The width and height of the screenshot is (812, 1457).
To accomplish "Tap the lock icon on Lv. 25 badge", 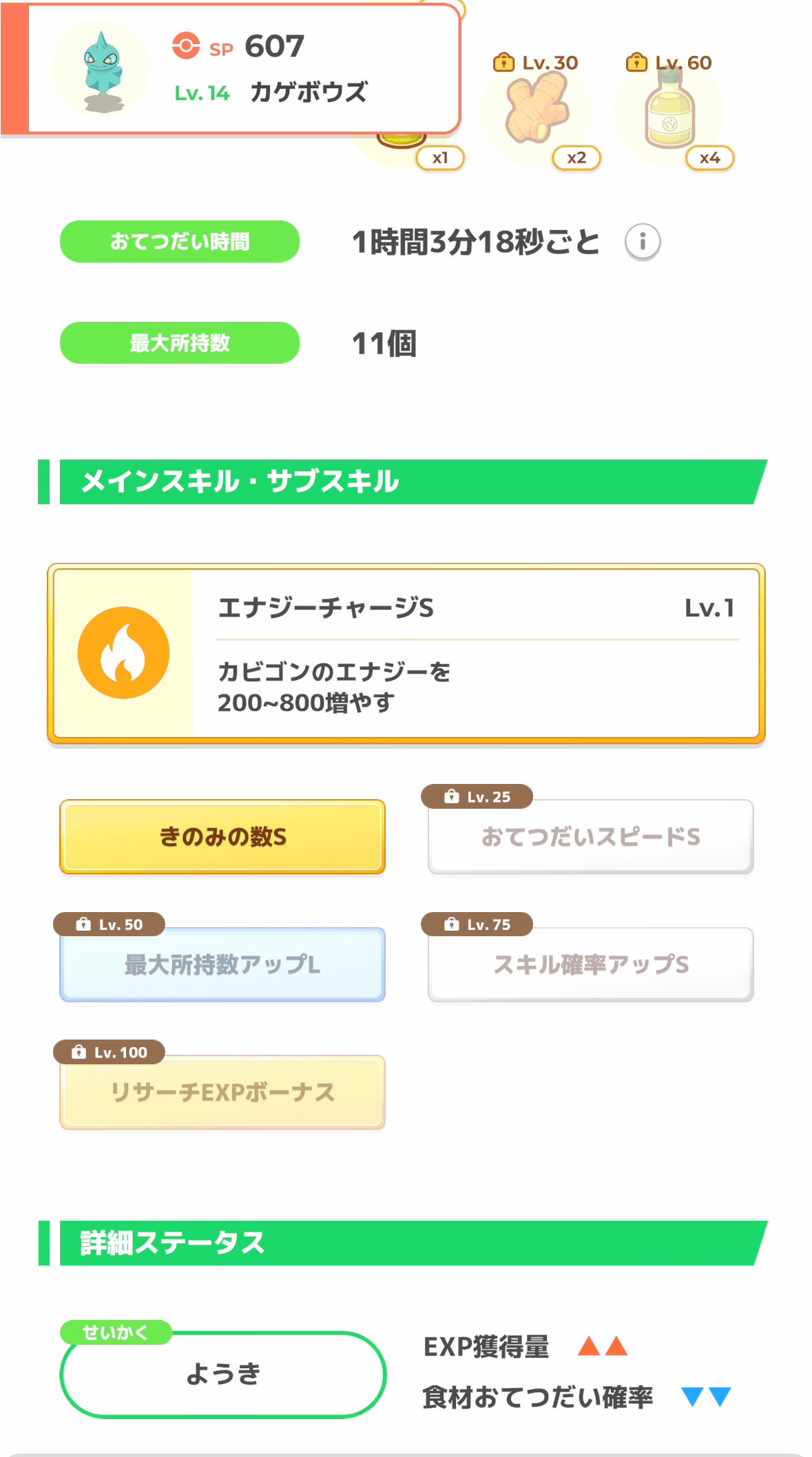I will (452, 796).
